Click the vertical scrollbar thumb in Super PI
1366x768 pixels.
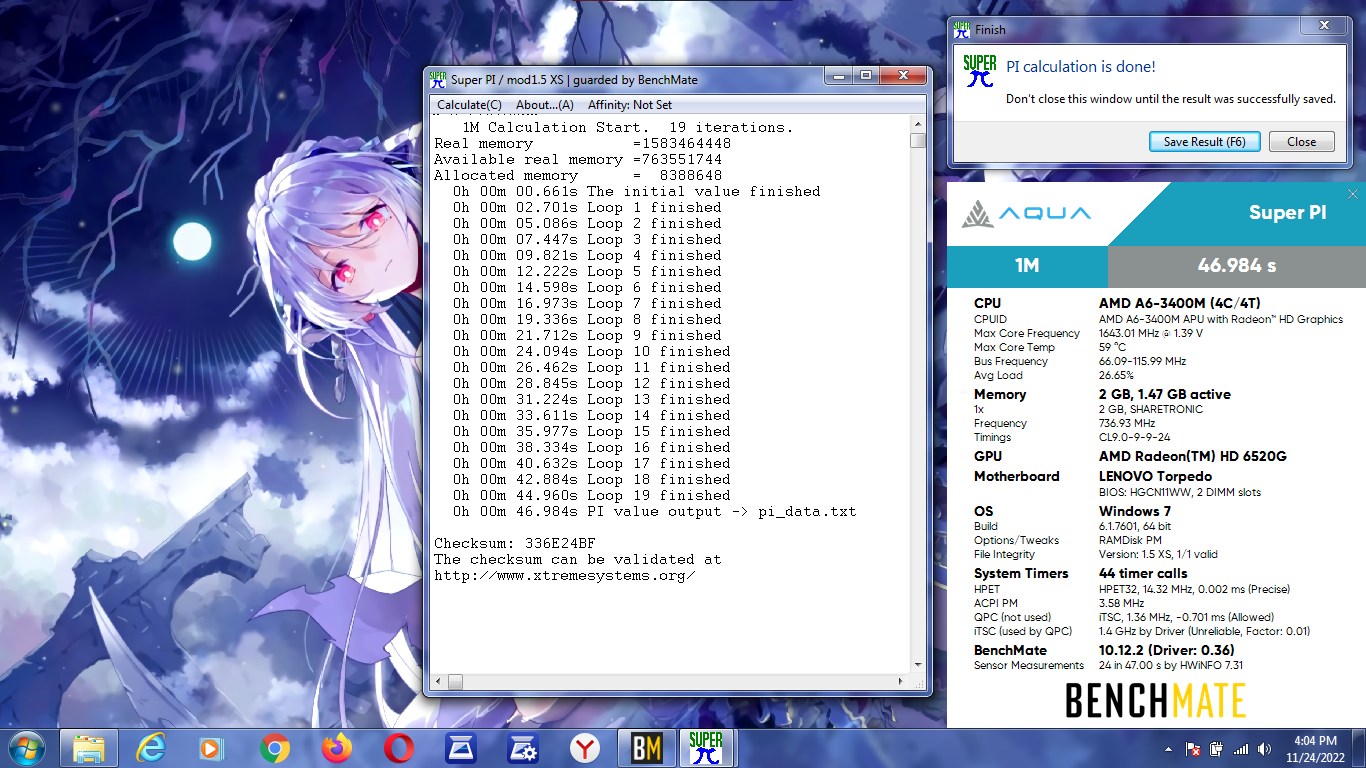point(918,141)
